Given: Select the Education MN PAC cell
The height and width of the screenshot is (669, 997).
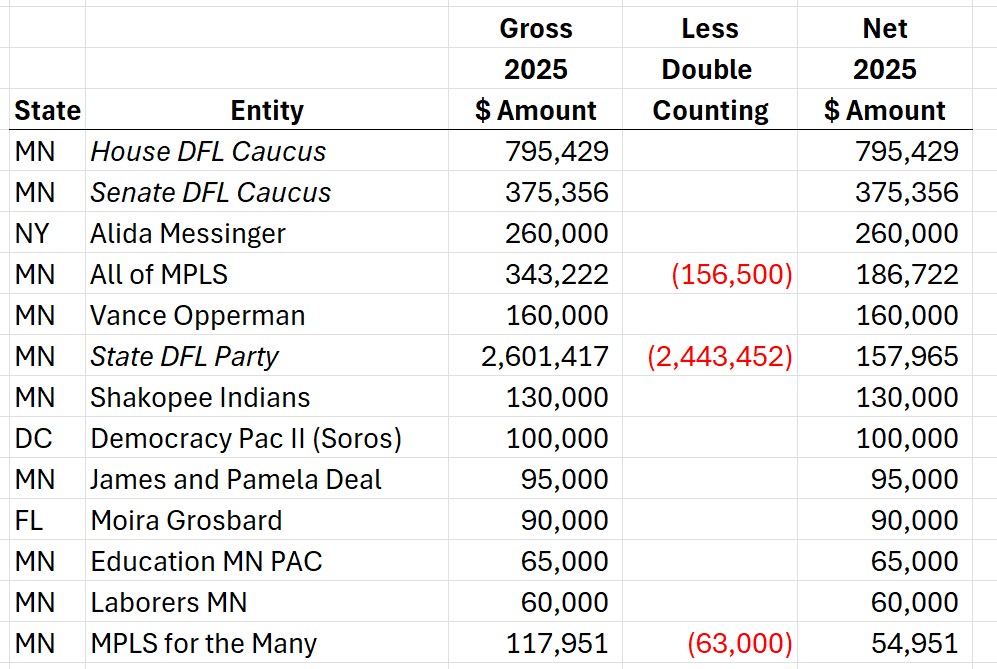Looking at the screenshot, I should click(x=266, y=561).
